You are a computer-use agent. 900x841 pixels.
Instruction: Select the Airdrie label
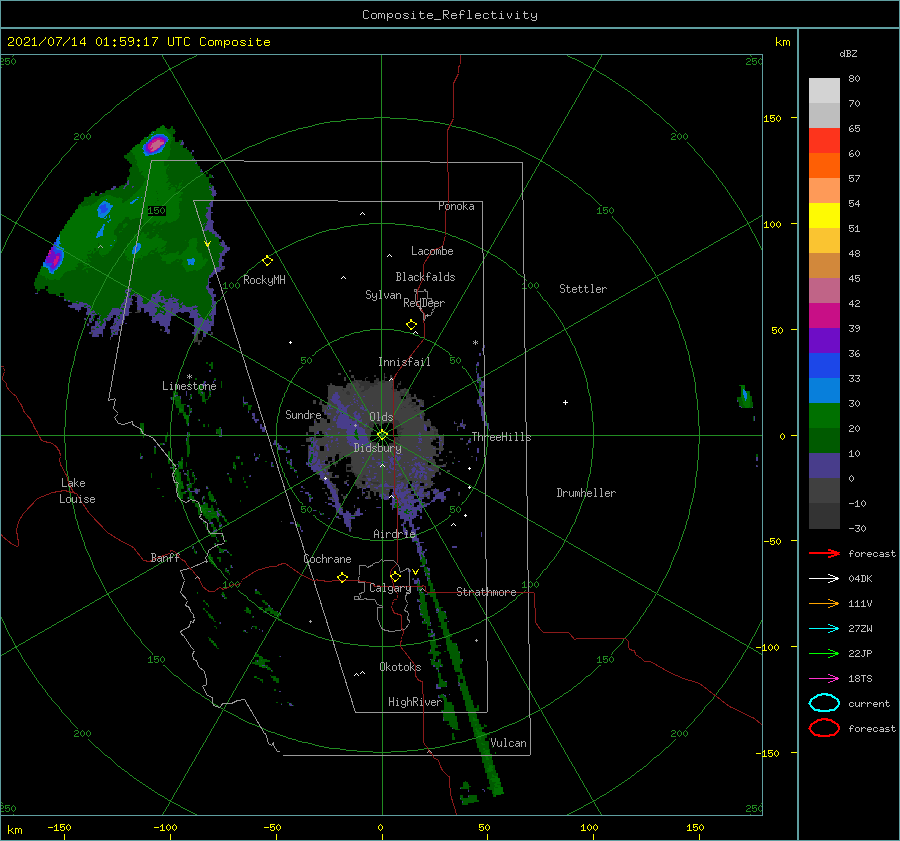click(x=394, y=534)
